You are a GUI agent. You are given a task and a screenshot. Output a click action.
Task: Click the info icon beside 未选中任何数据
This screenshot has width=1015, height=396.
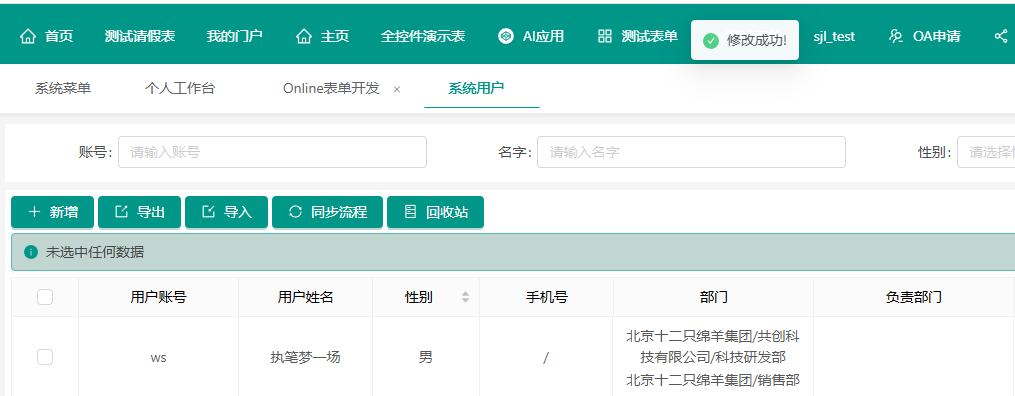pos(30,252)
